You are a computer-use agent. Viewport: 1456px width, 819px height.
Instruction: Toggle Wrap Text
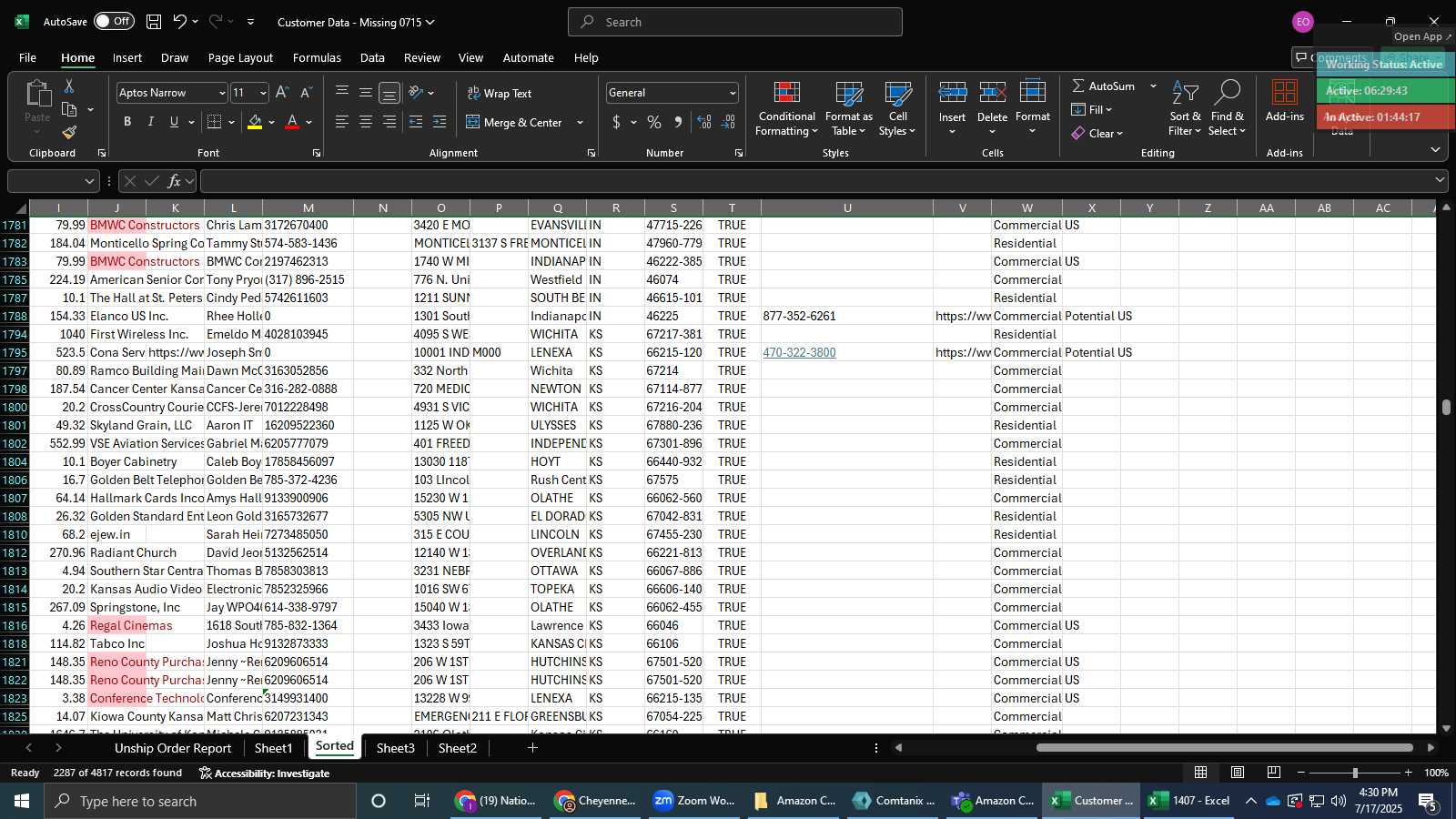500,93
